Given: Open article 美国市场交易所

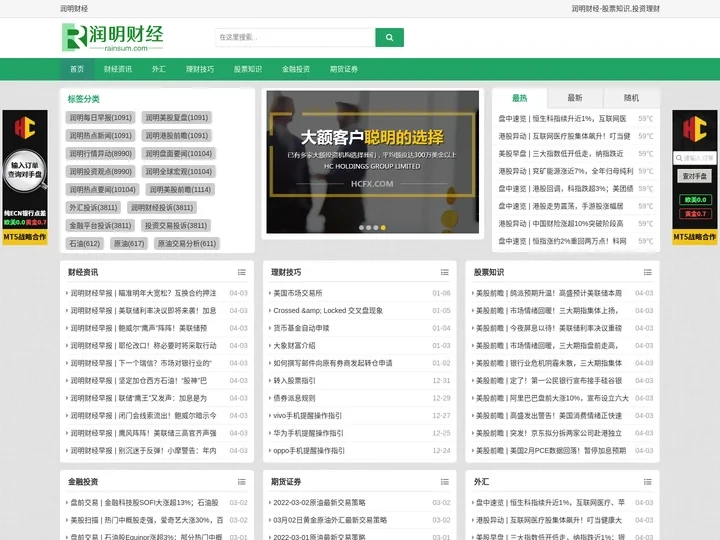Looking at the screenshot, I should click(x=298, y=293).
